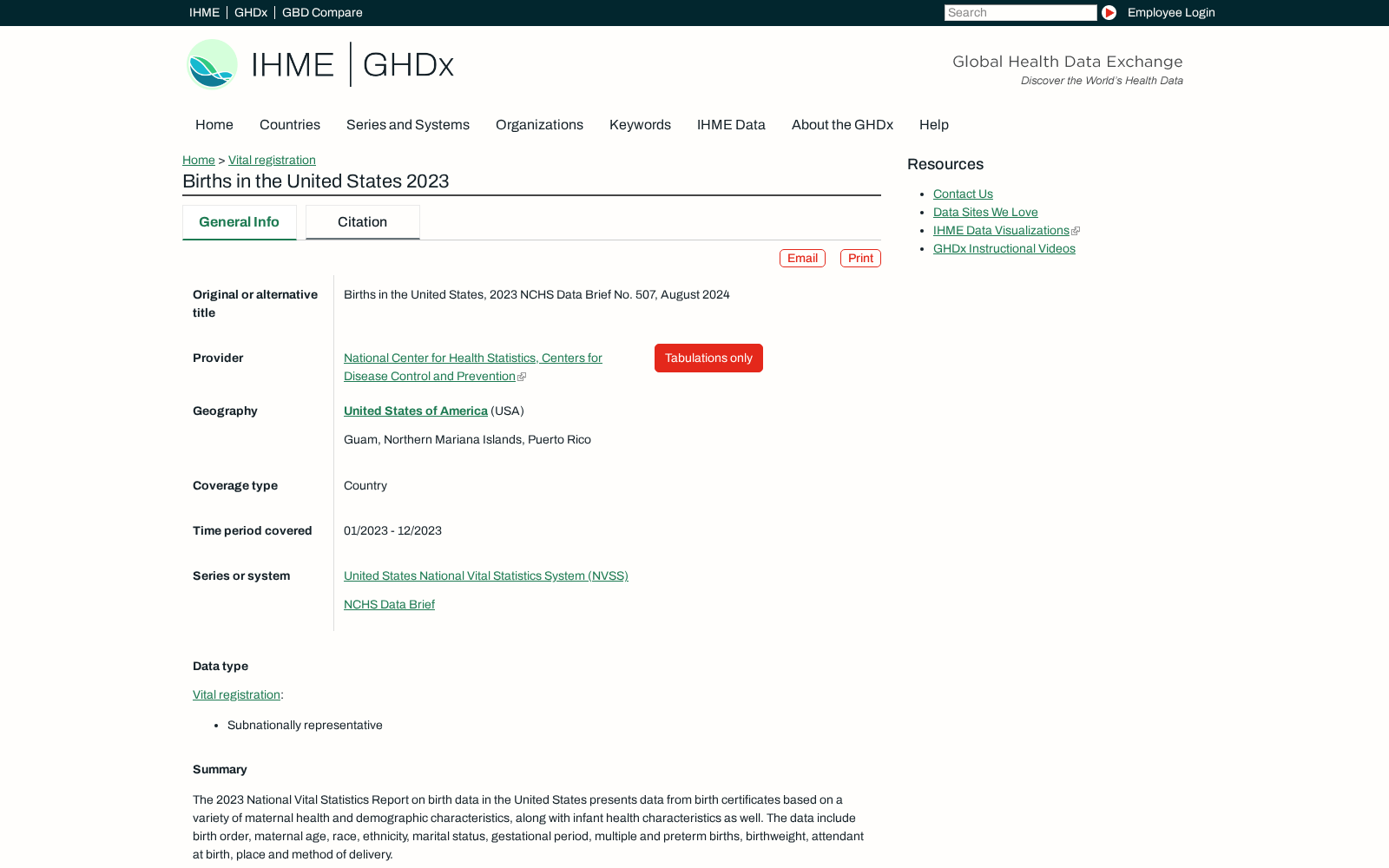Click the IHME circular leaf logo
The width and height of the screenshot is (1389, 868).
(212, 64)
